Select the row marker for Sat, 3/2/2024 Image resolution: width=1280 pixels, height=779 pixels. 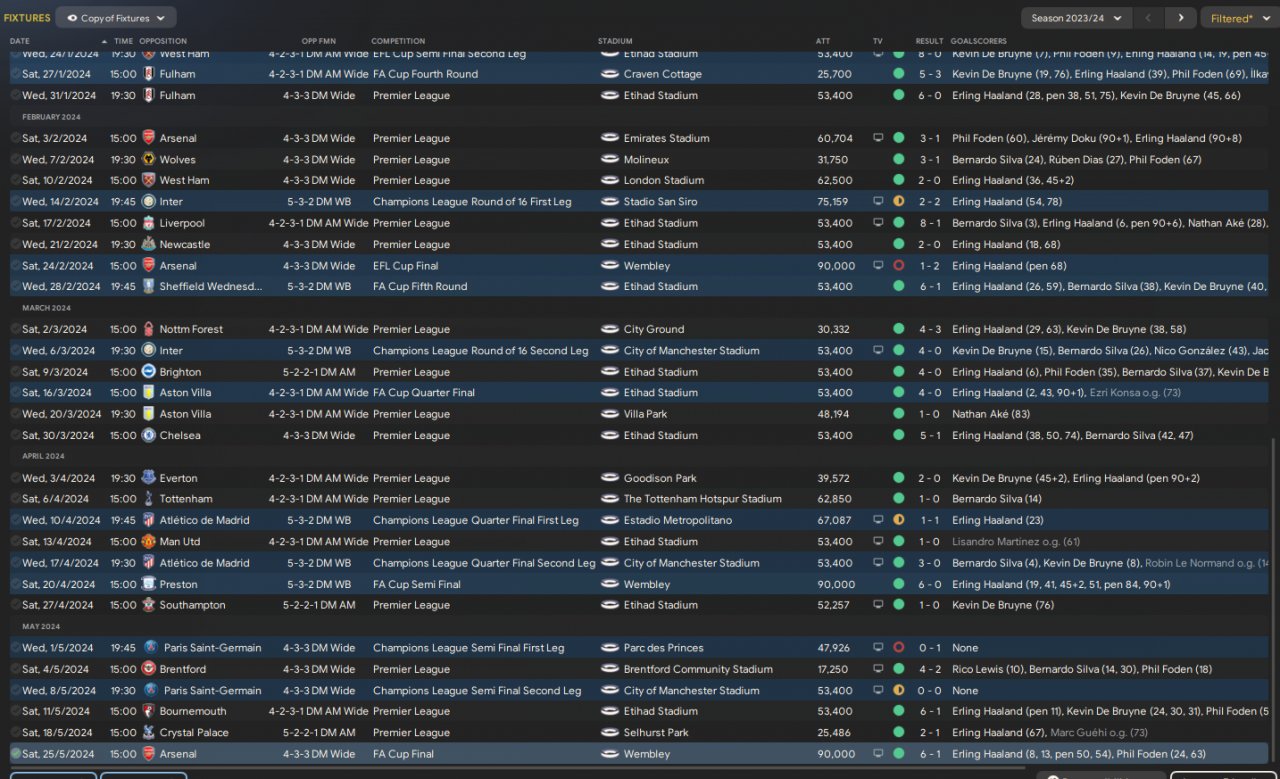pyautogui.click(x=15, y=138)
